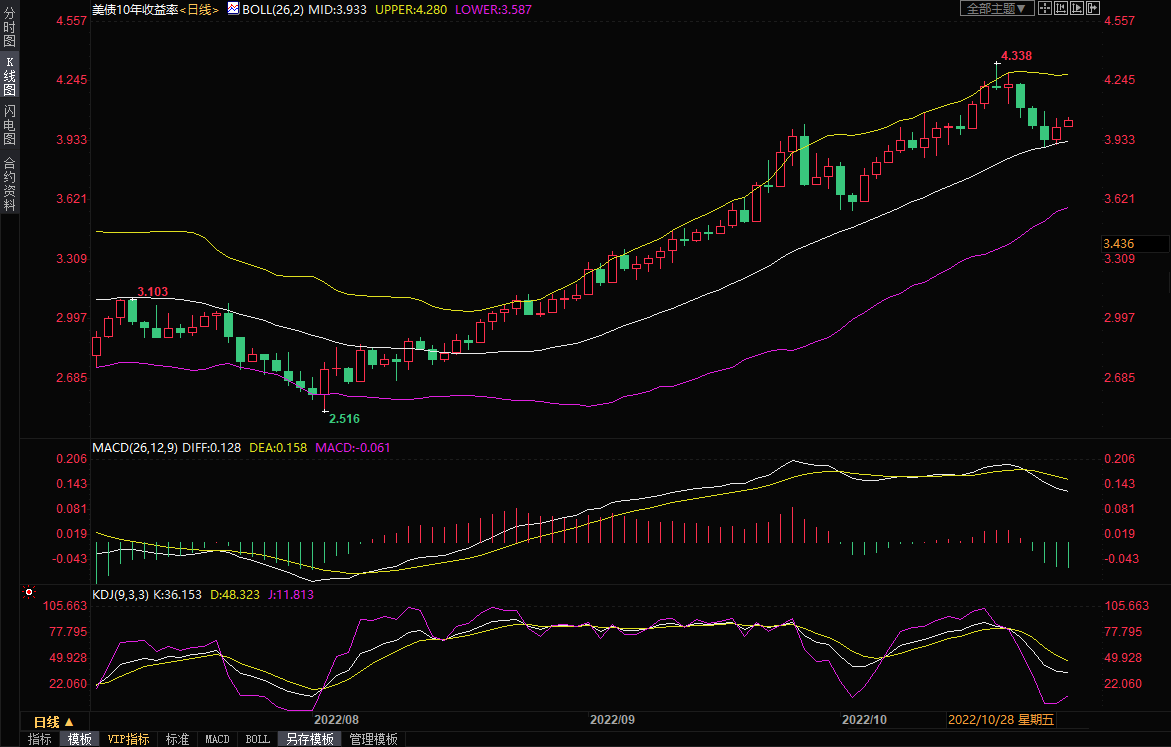Open 合约资料 contract info tab

click(9, 183)
